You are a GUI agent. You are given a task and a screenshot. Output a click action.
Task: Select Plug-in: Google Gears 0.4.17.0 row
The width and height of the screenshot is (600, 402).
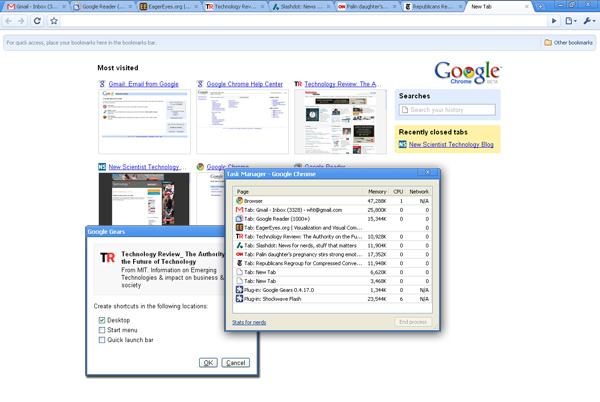[333, 290]
